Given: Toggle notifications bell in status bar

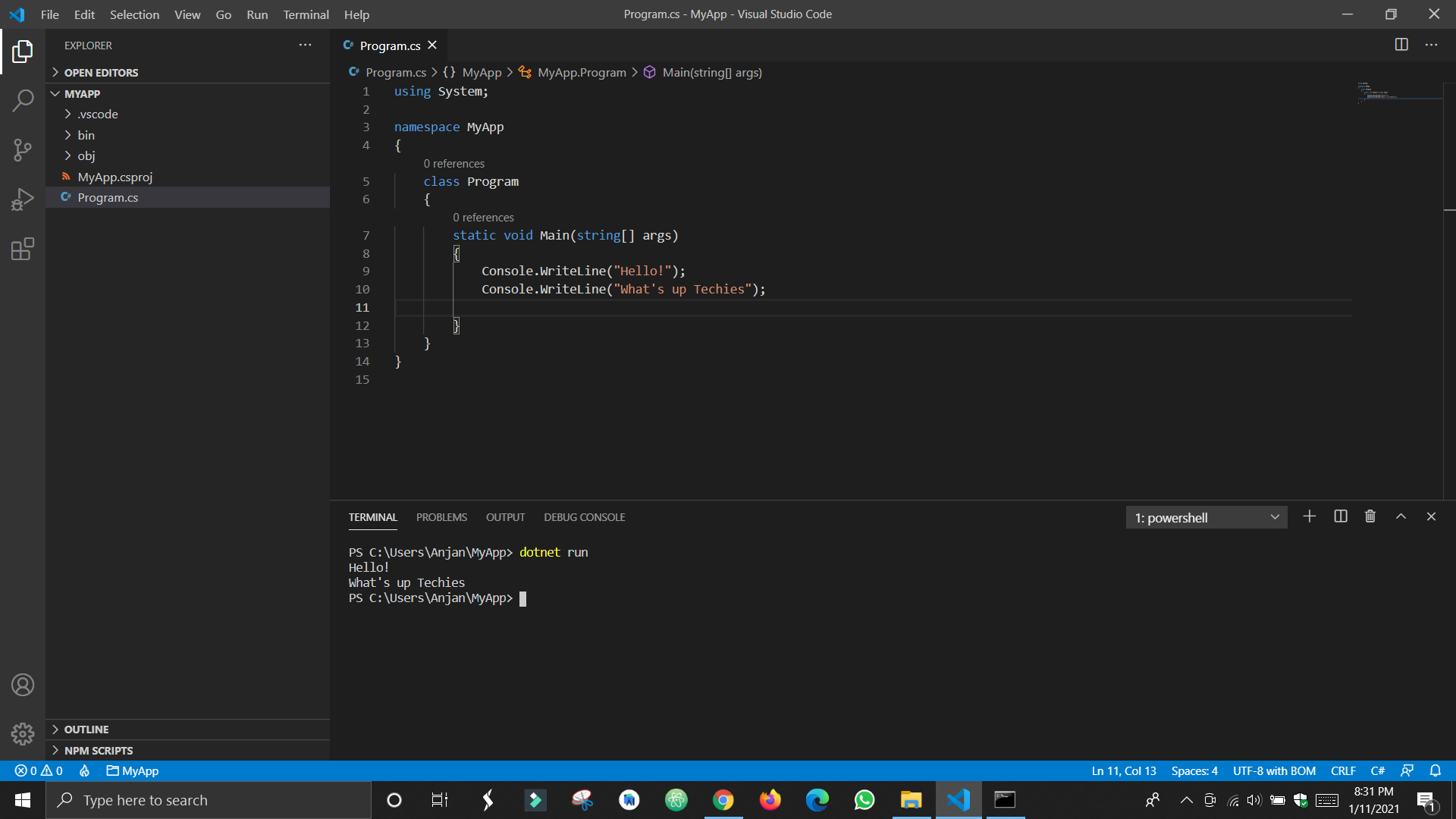Looking at the screenshot, I should tap(1435, 770).
